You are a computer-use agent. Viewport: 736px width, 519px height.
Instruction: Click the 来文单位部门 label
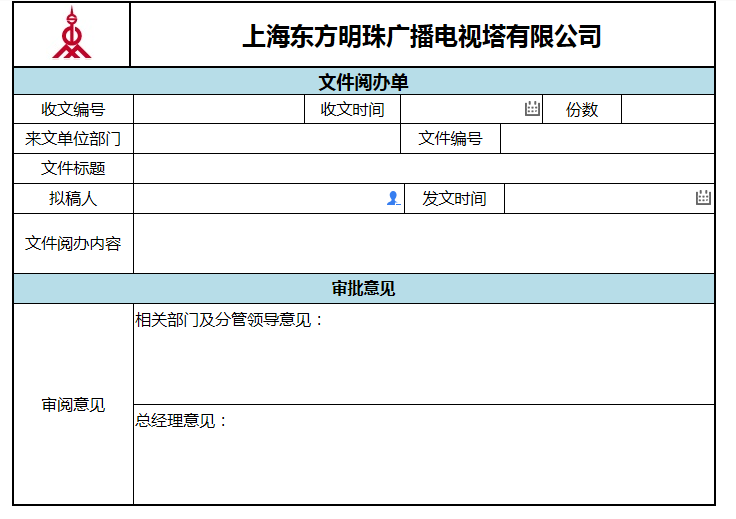point(73,139)
